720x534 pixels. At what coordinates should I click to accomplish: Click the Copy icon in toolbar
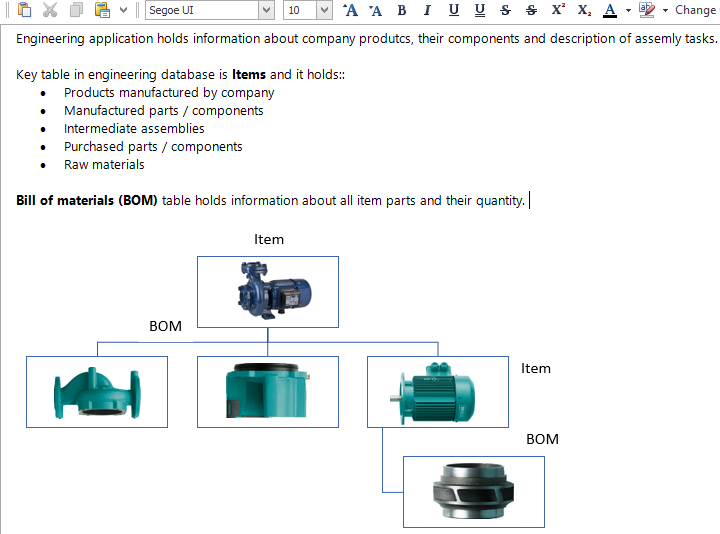pyautogui.click(x=76, y=10)
